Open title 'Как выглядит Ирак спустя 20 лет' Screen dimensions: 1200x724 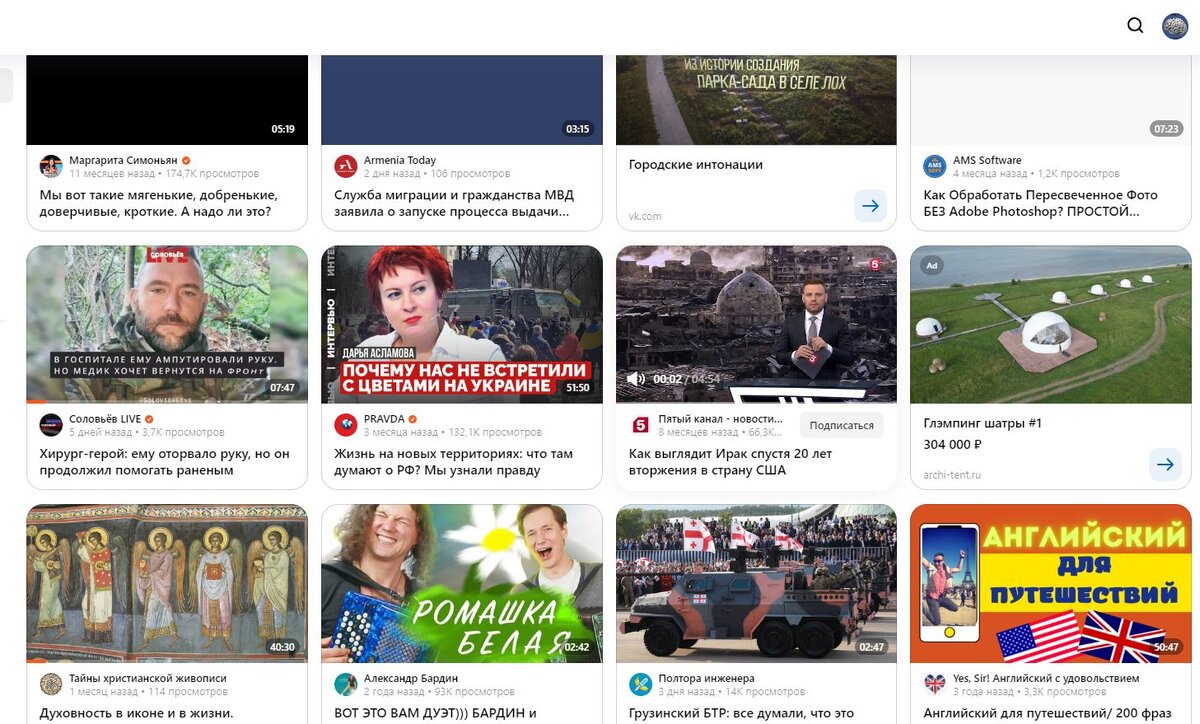tap(731, 462)
